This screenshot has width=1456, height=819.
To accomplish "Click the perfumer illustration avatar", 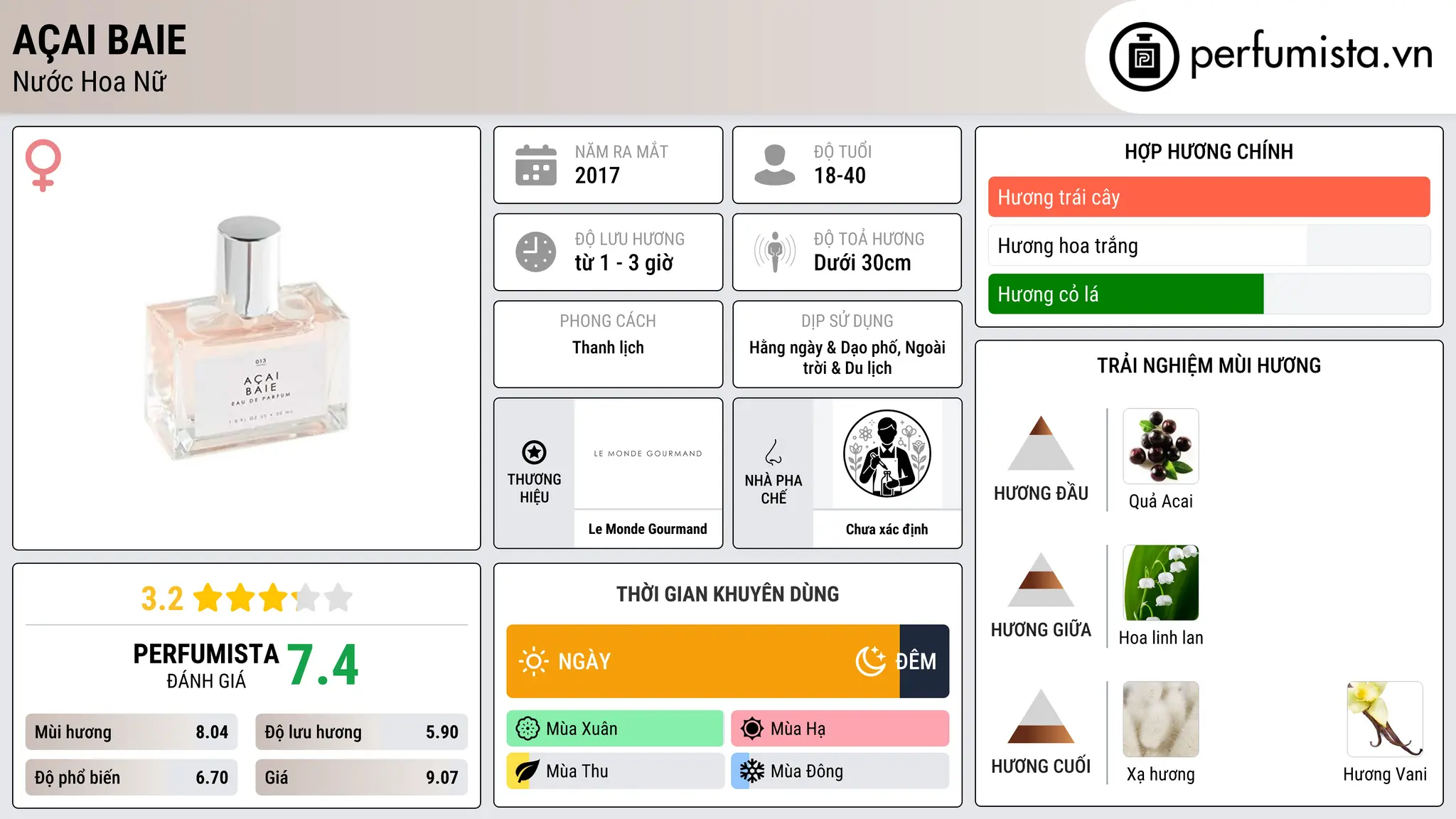I will [887, 454].
